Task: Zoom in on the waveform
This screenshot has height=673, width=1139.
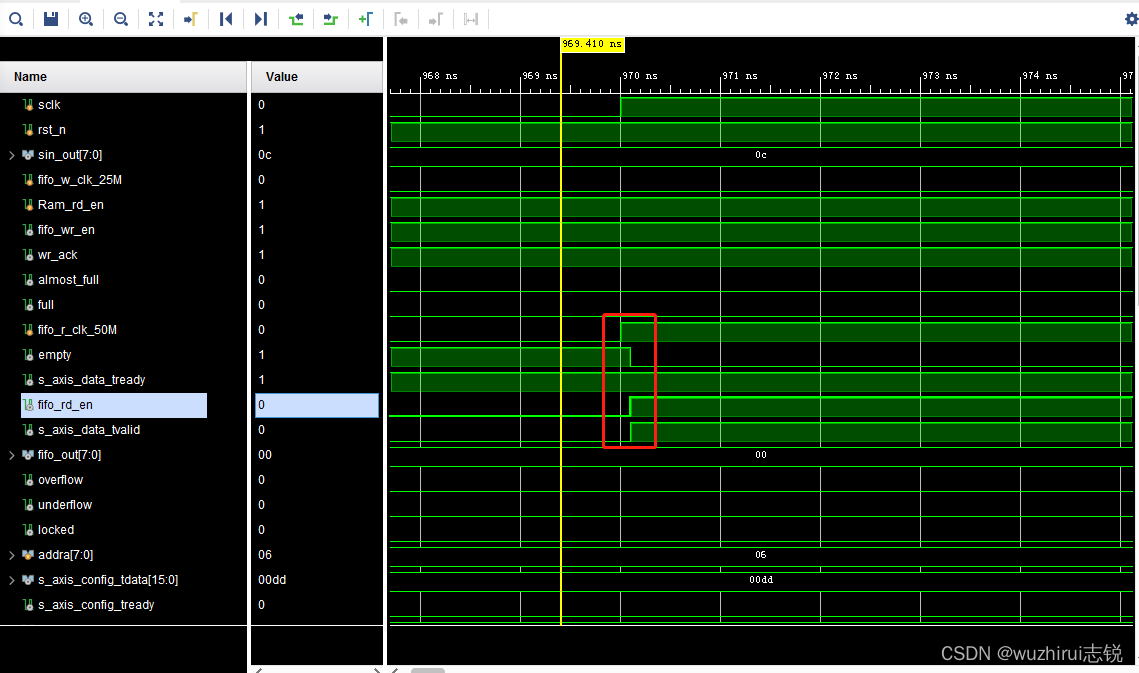Action: point(86,19)
